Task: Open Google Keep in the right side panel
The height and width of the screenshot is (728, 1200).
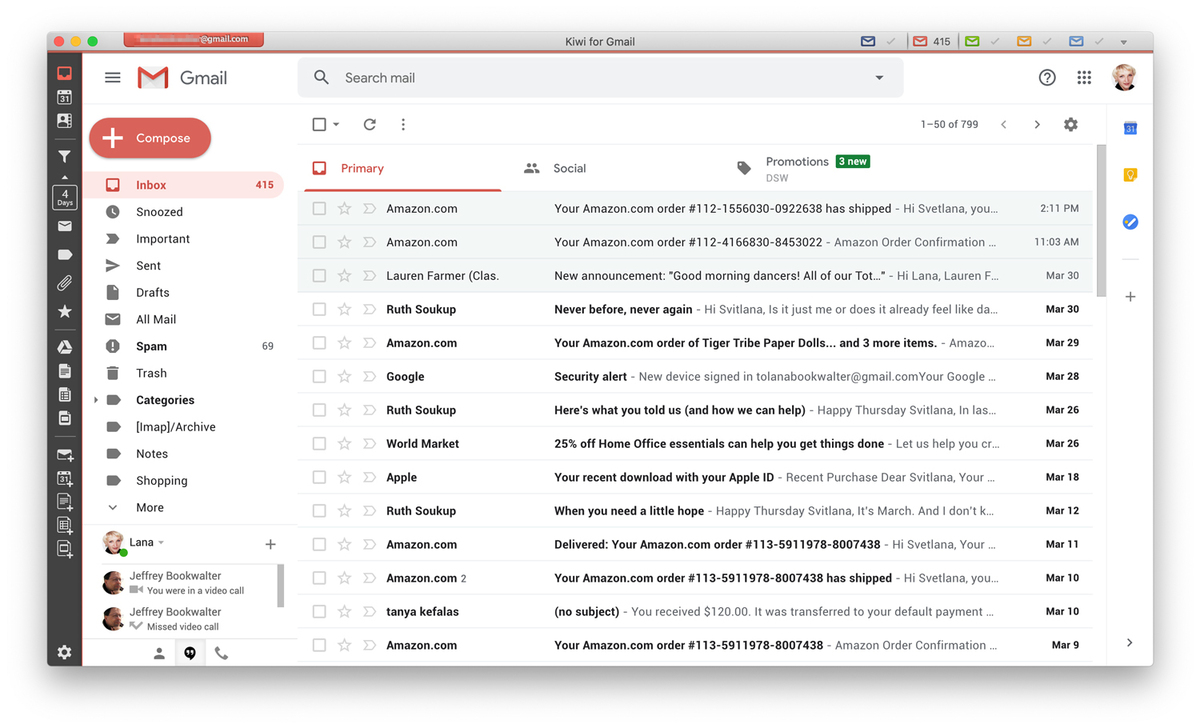Action: point(1130,175)
